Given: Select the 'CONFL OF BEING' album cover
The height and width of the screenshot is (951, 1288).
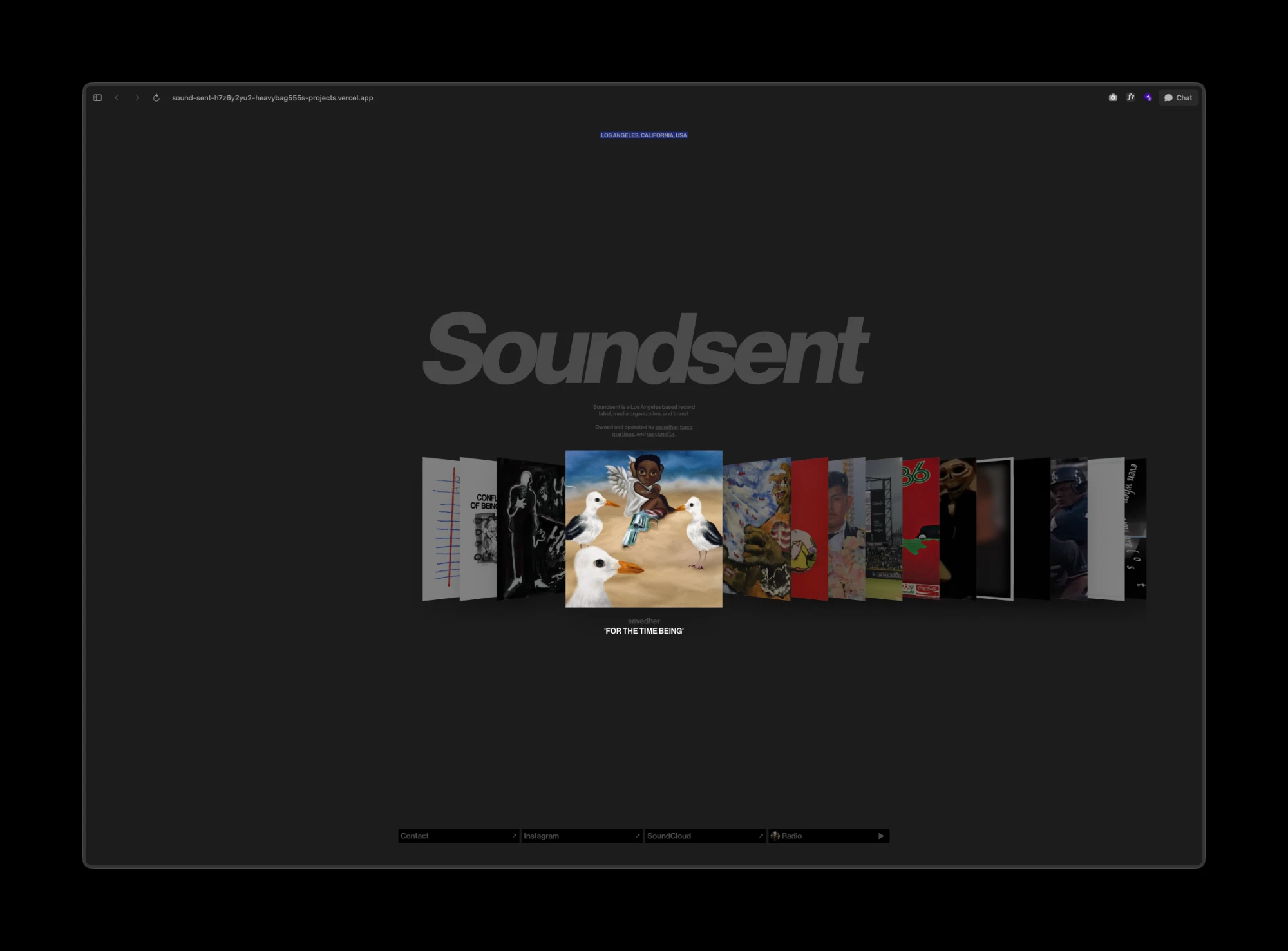Looking at the screenshot, I should coord(478,529).
